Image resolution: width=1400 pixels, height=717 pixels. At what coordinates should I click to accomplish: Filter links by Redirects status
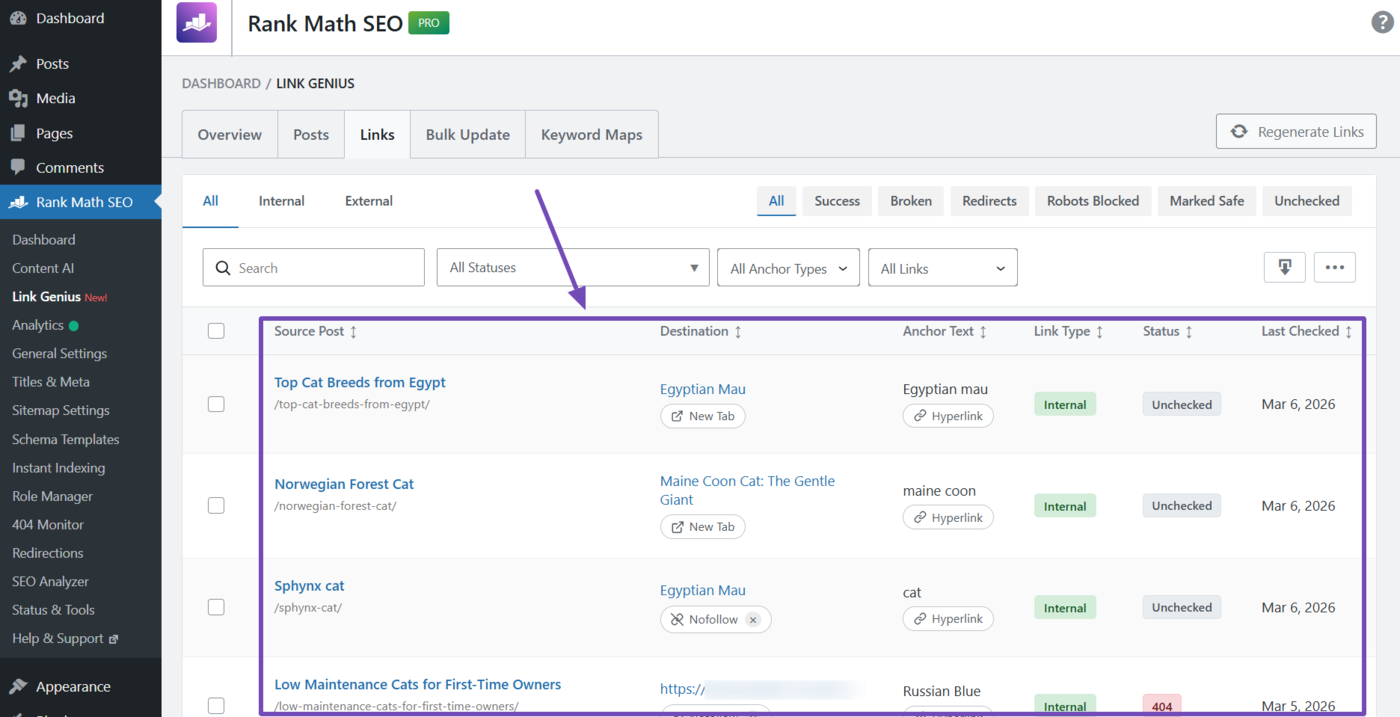pos(989,201)
